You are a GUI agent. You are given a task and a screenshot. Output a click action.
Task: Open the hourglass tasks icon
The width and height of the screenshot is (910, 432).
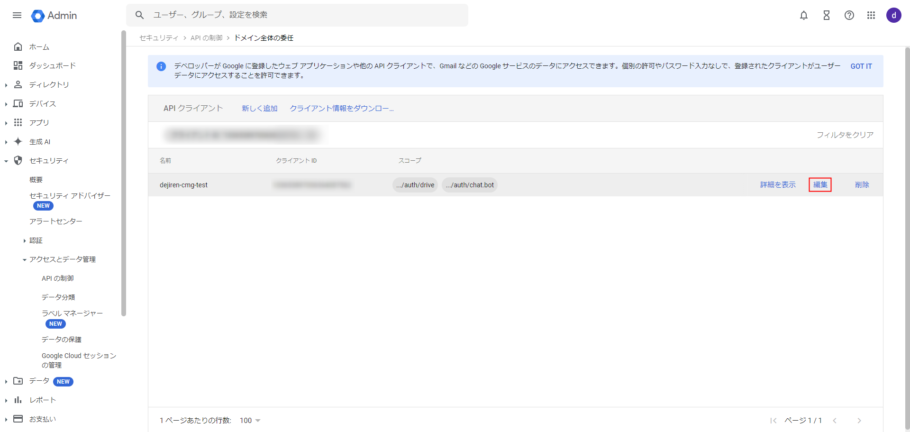click(826, 15)
